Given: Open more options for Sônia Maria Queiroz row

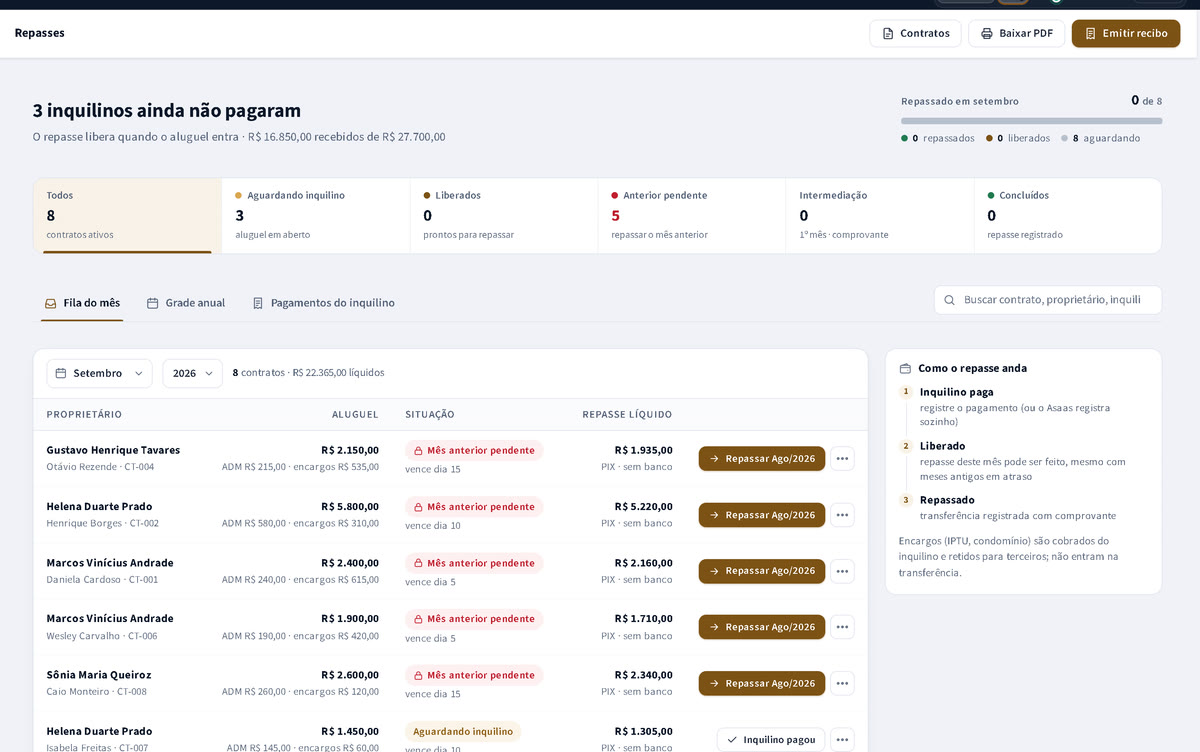Looking at the screenshot, I should coord(842,683).
